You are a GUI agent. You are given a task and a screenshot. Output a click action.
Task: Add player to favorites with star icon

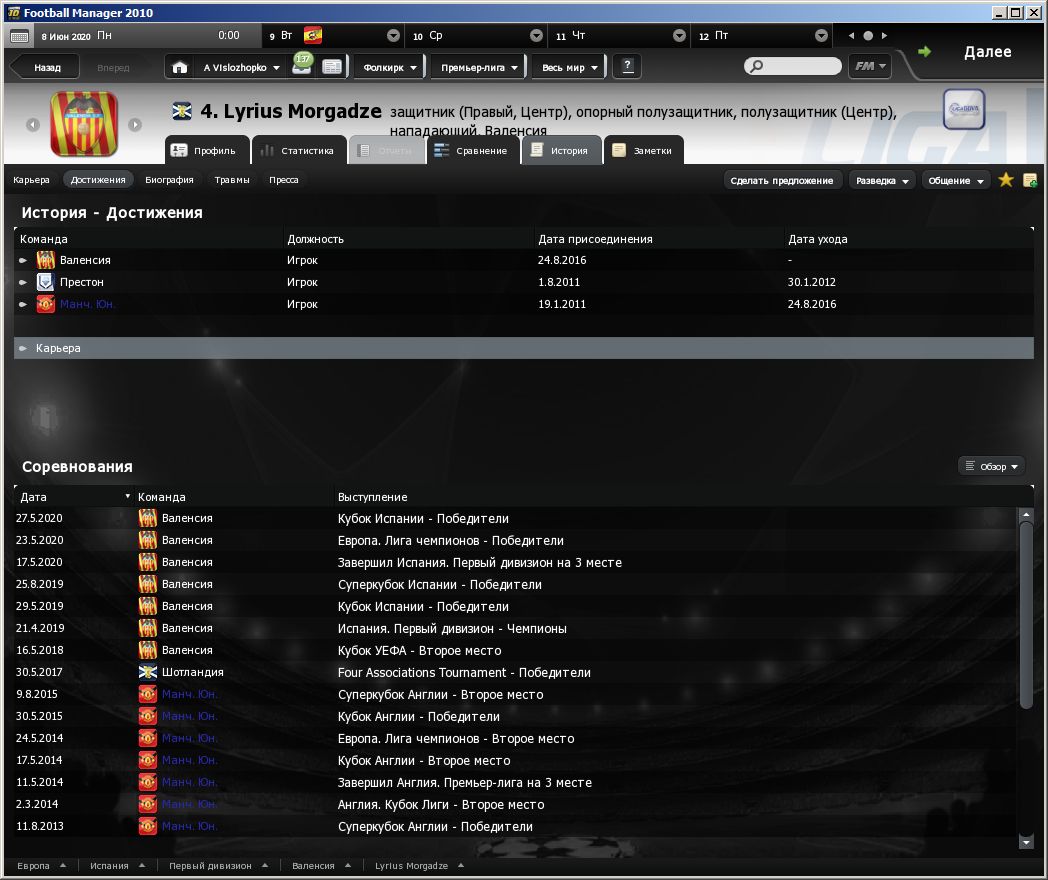pyautogui.click(x=1006, y=180)
